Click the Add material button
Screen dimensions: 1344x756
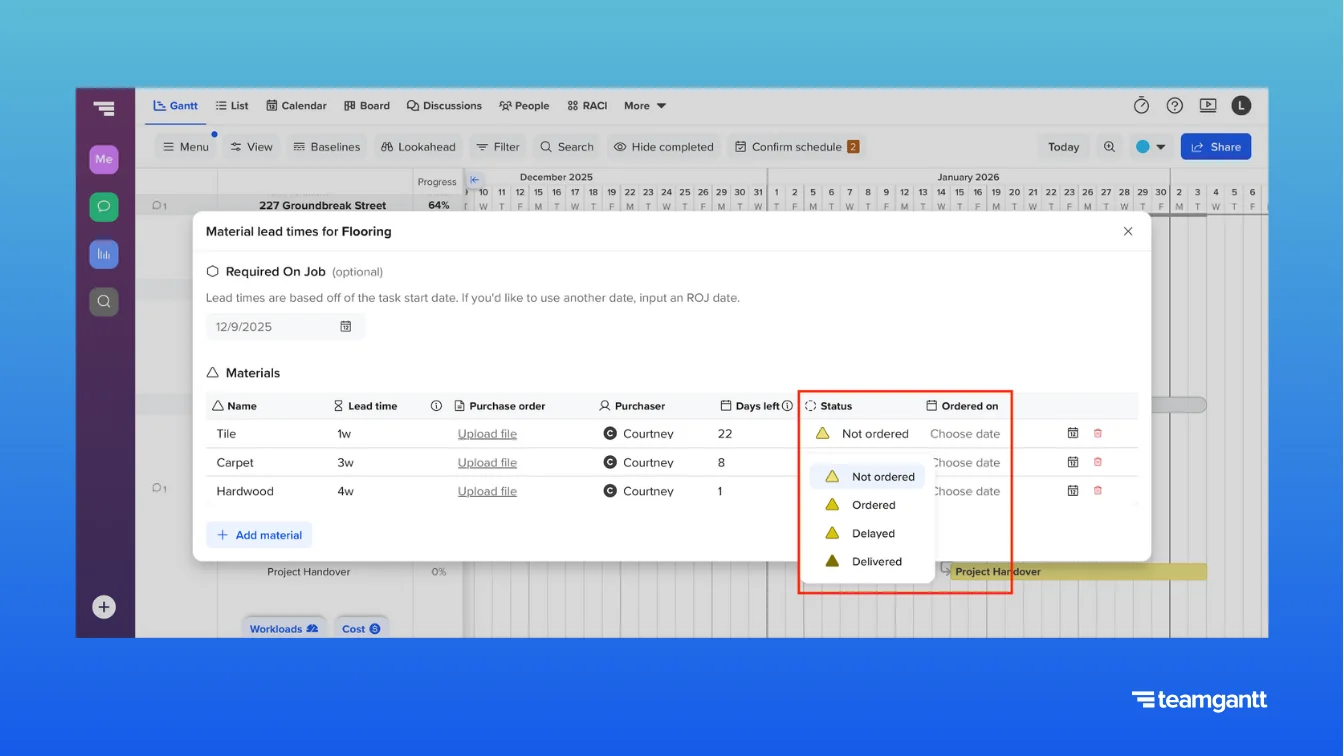259,534
